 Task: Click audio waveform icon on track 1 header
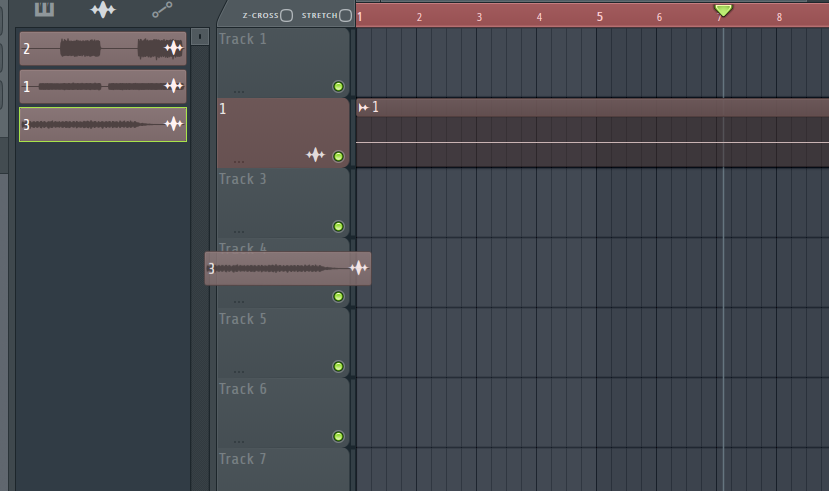click(315, 155)
